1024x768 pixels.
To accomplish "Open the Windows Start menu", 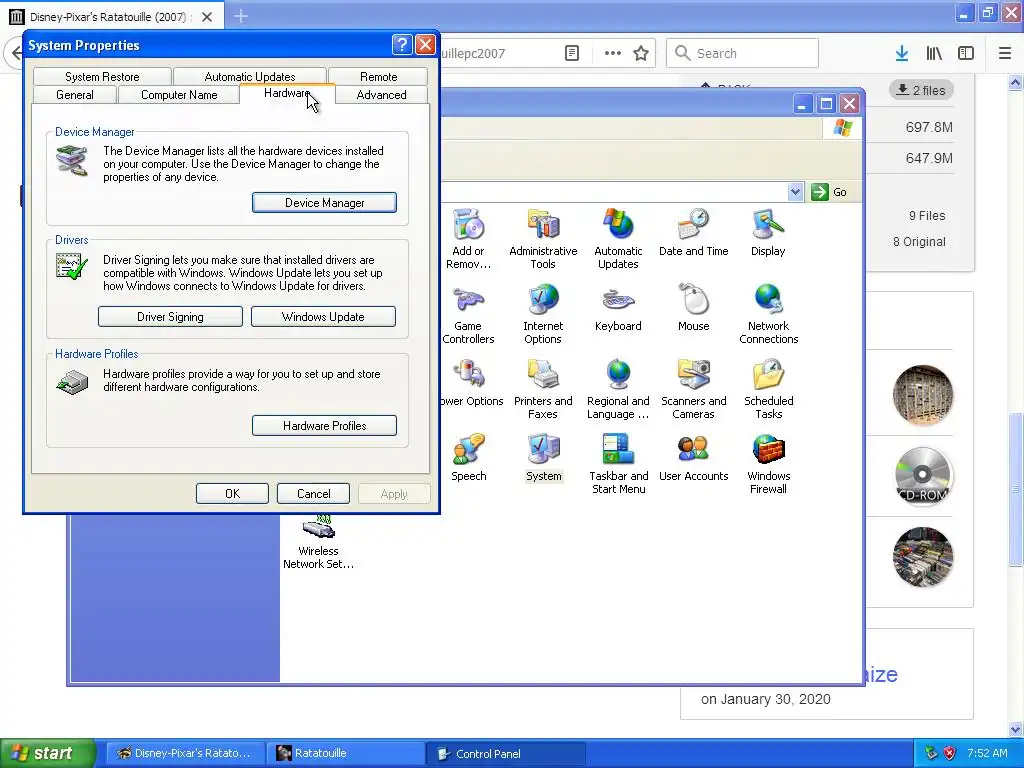I will coord(47,753).
